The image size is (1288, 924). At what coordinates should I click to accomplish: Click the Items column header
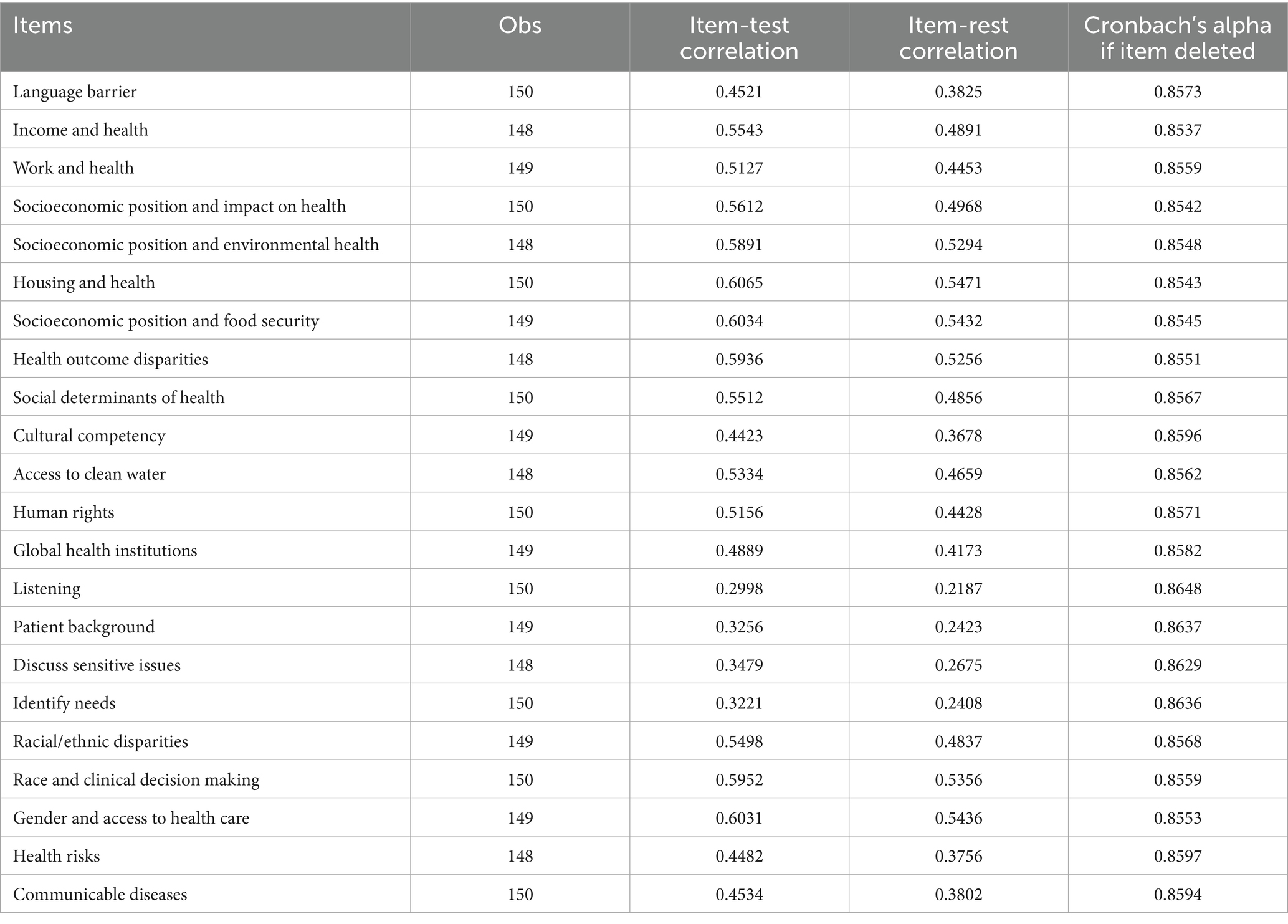tap(42, 26)
